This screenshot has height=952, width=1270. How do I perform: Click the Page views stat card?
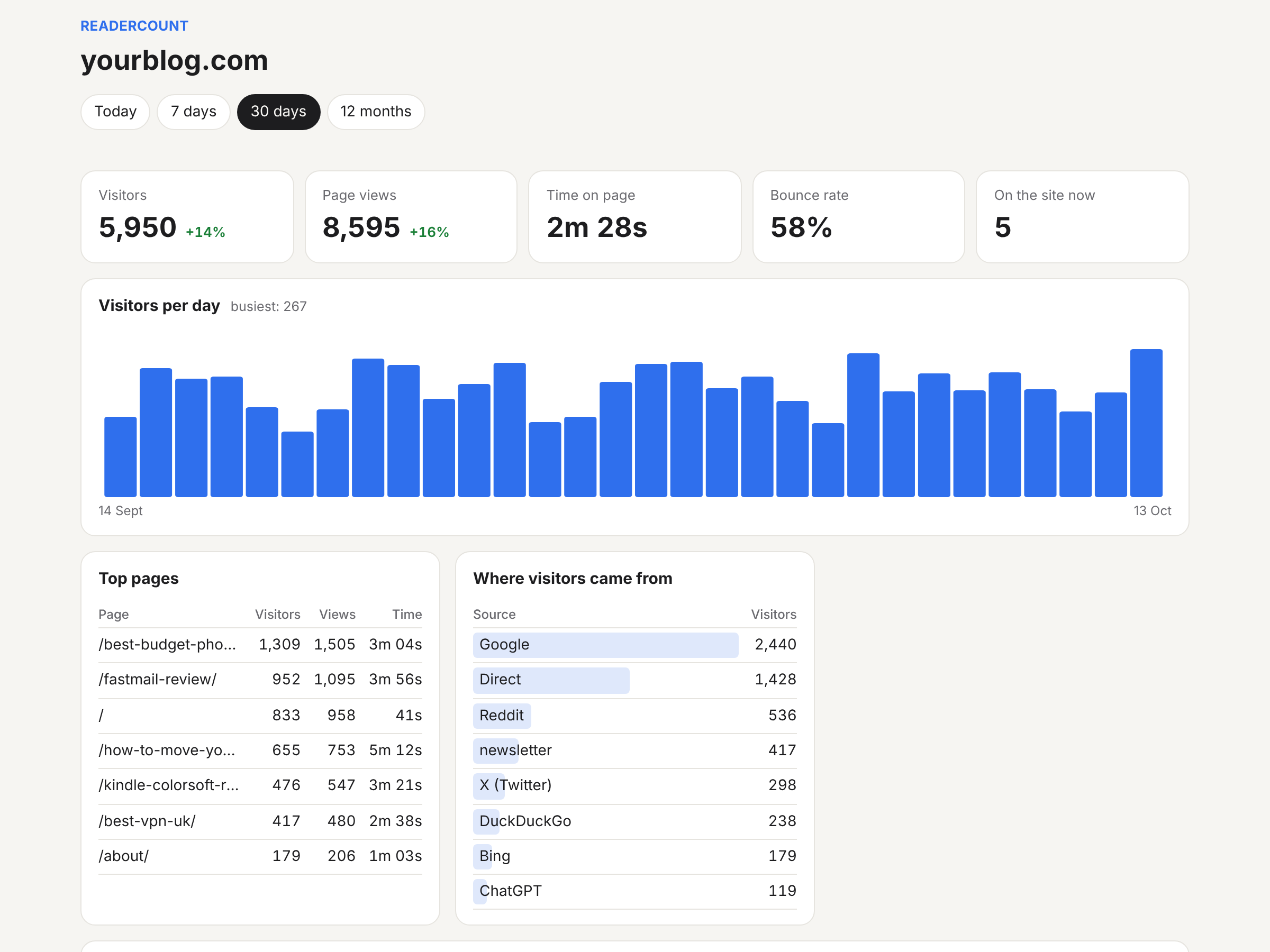tap(411, 217)
